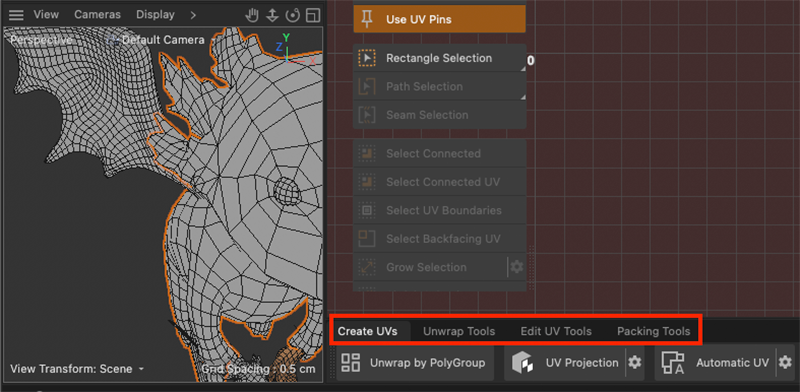Image resolution: width=800 pixels, height=392 pixels.
Task: Click the pin icon on Use UV Pins
Action: (x=366, y=19)
